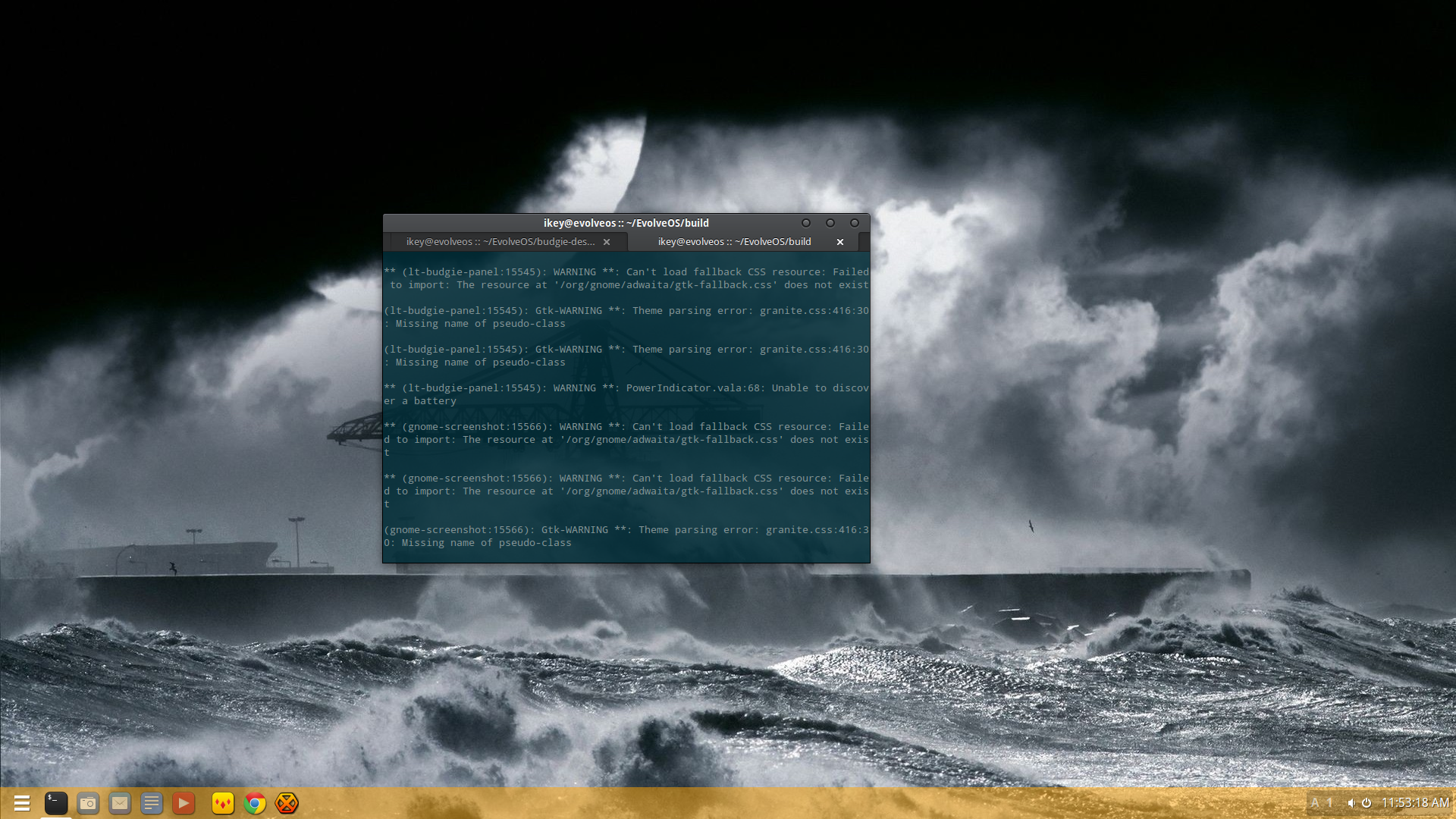
Task: Click the workspace '1' indicator
Action: click(1329, 802)
